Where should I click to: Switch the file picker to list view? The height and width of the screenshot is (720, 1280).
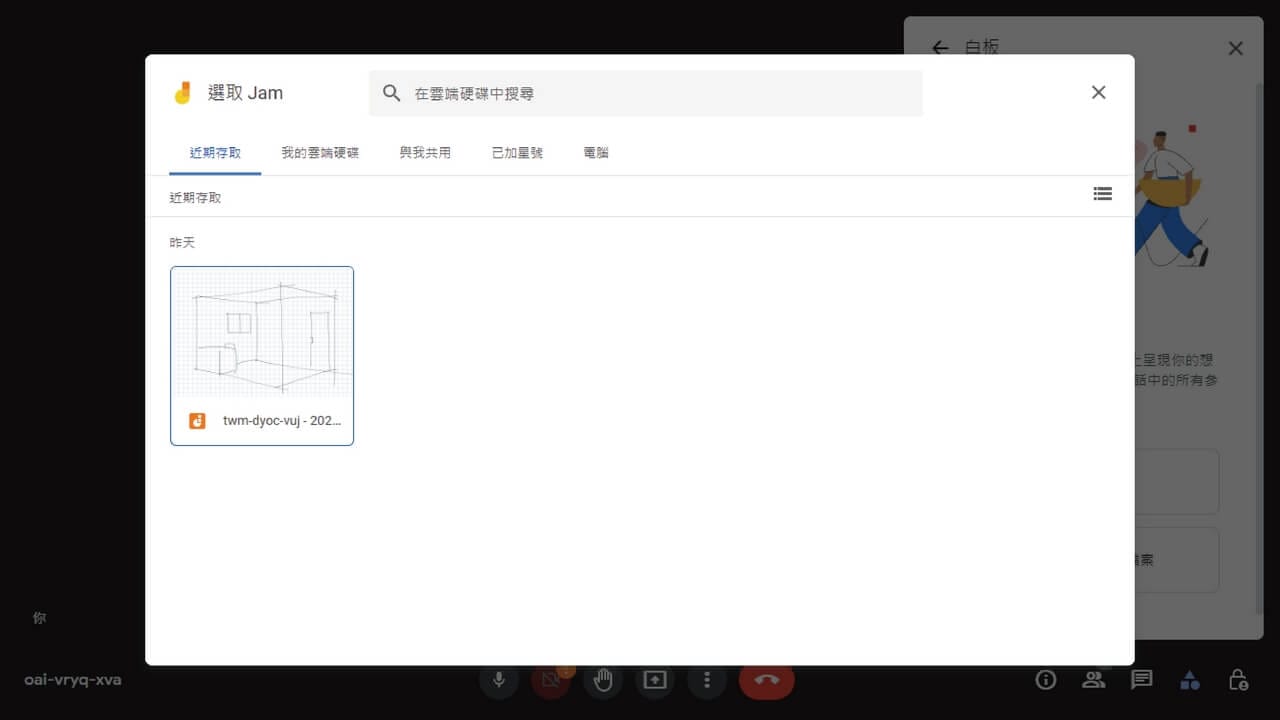(1103, 194)
